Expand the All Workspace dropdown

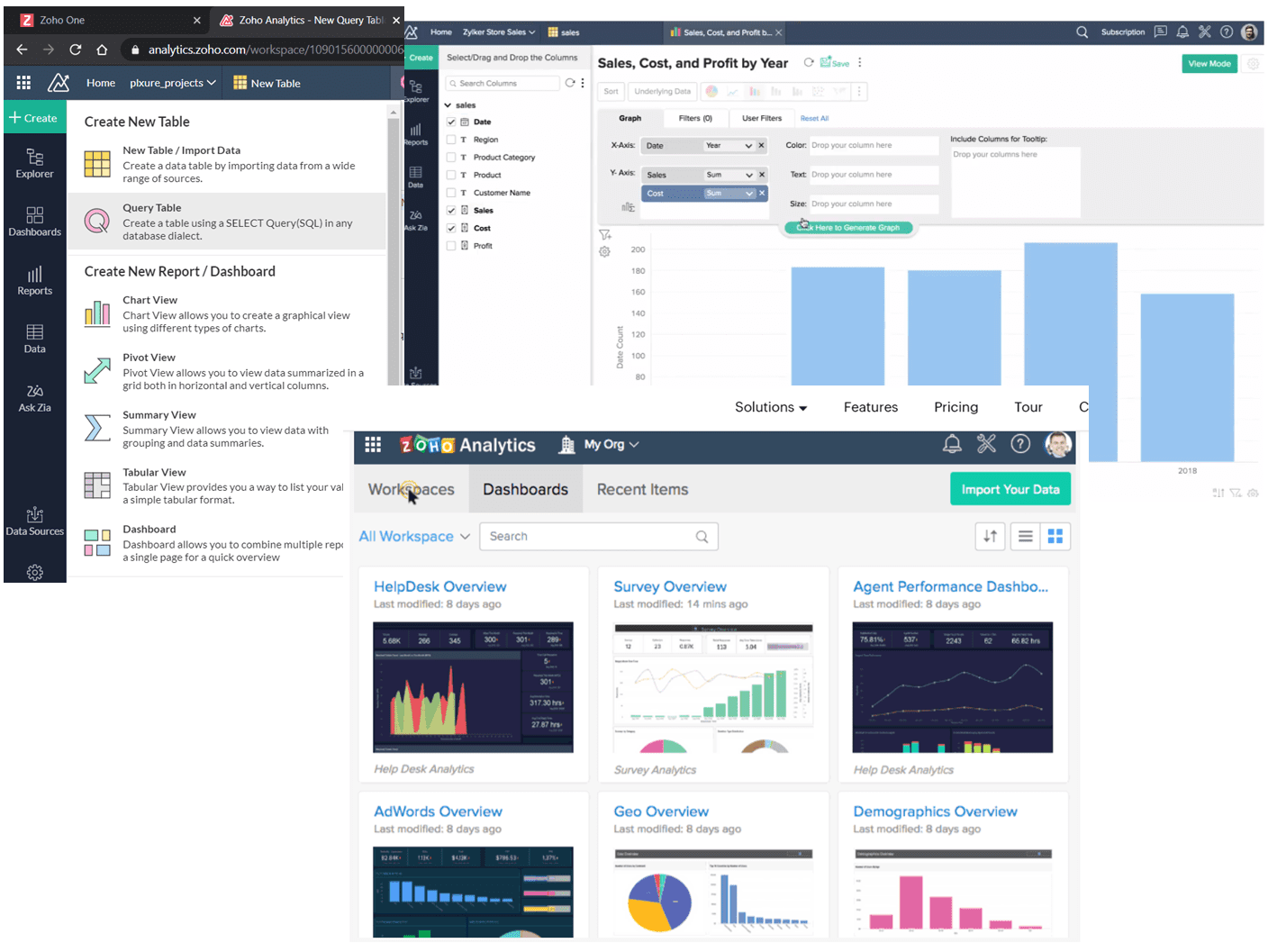pyautogui.click(x=414, y=537)
